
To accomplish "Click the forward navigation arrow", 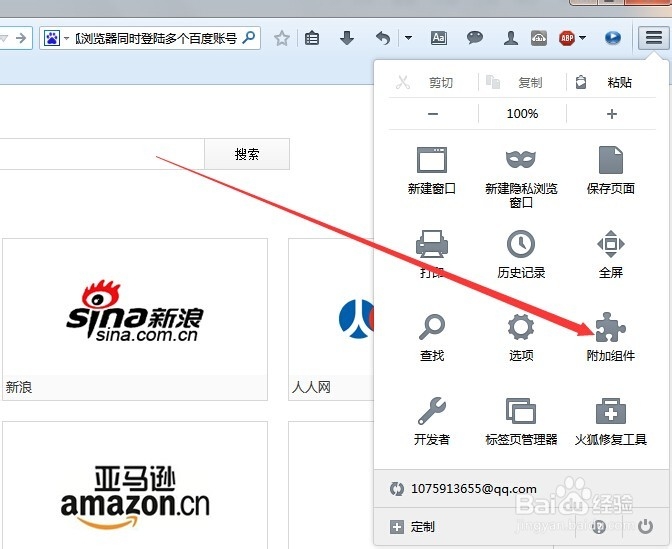I will pyautogui.click(x=21, y=38).
